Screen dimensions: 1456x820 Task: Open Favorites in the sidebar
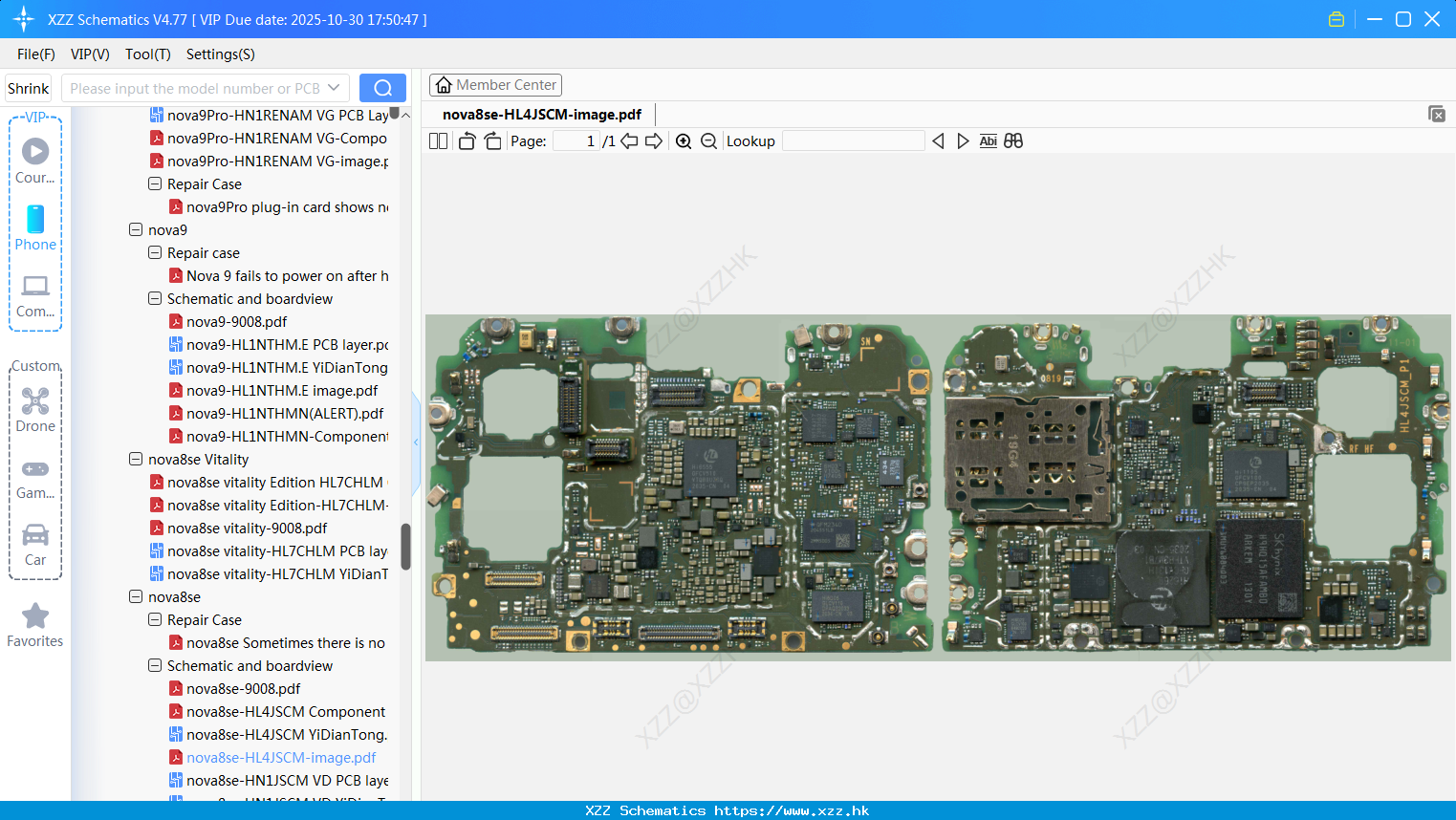click(x=35, y=625)
